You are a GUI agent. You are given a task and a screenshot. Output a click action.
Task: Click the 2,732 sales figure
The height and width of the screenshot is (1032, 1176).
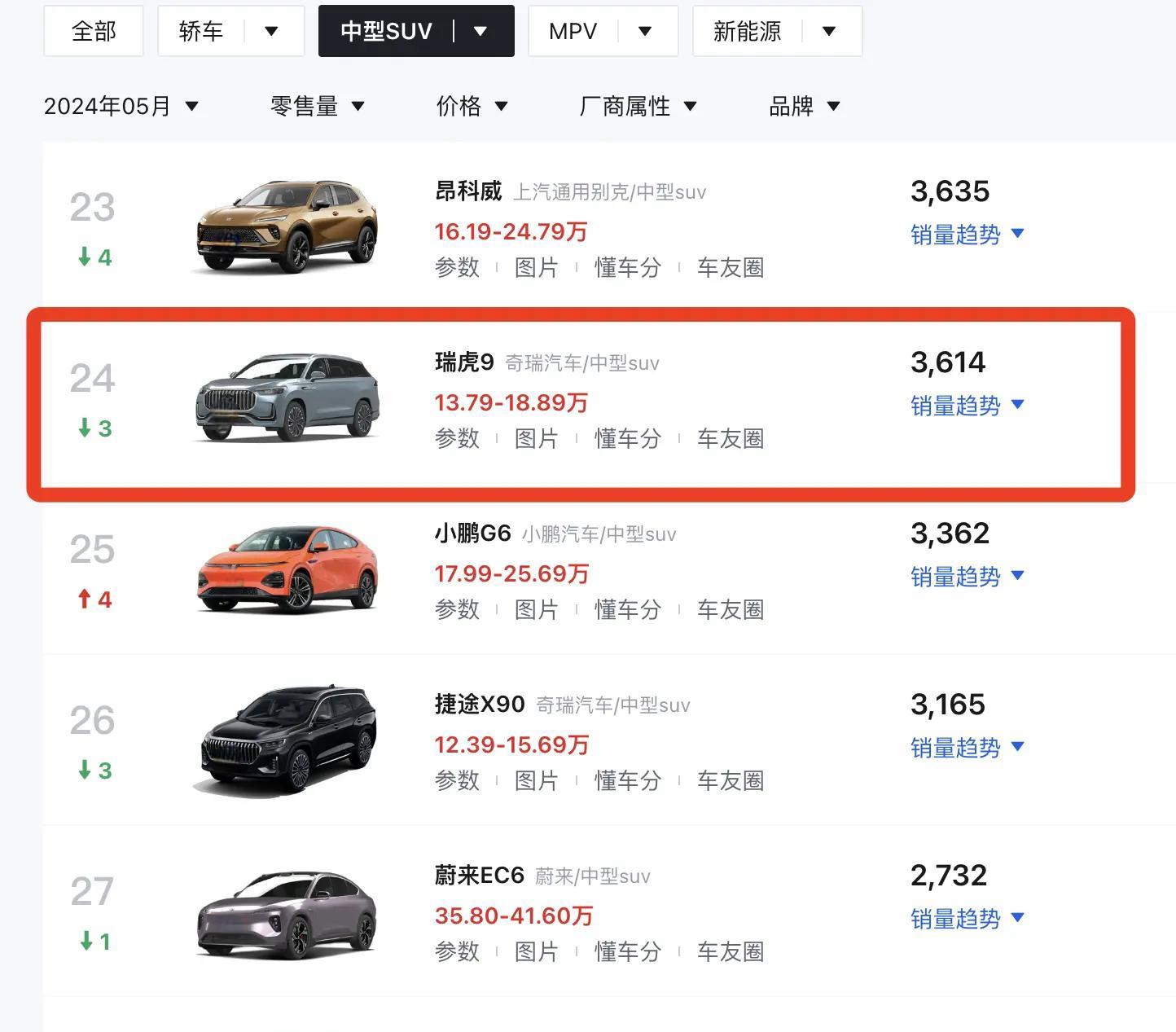949,876
